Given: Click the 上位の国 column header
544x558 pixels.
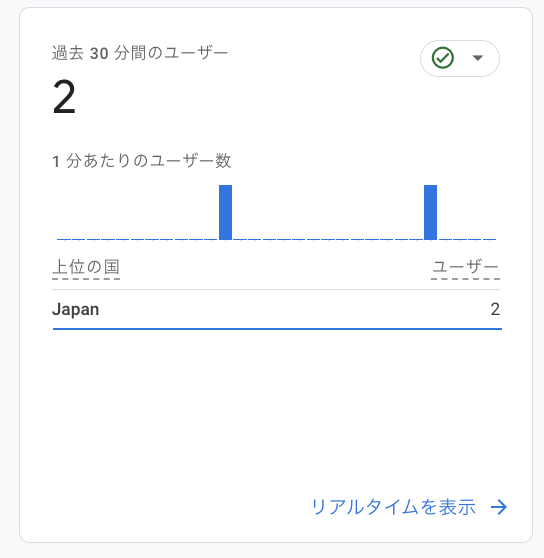Looking at the screenshot, I should (86, 267).
